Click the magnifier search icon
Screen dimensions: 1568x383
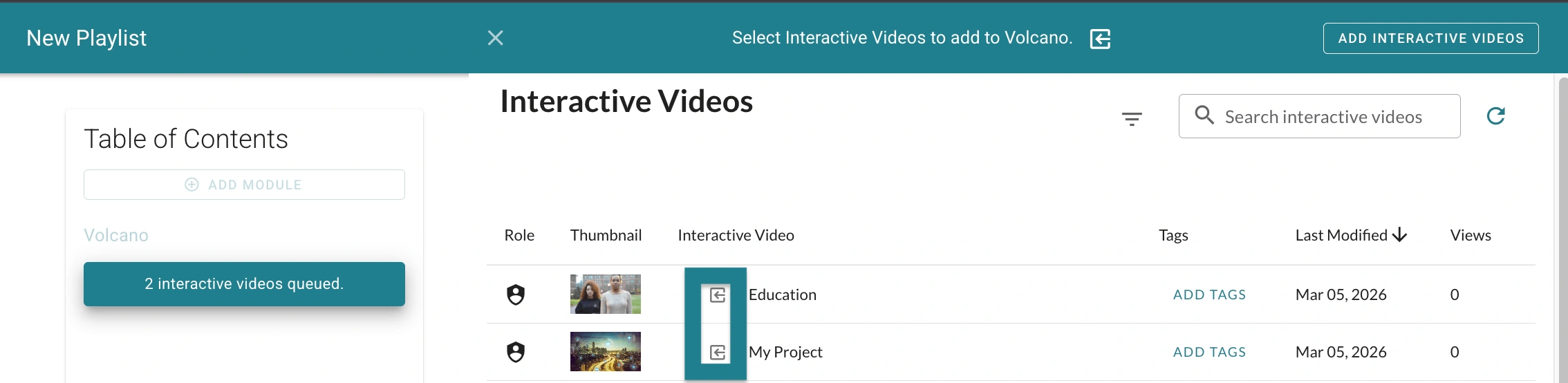click(x=1204, y=115)
